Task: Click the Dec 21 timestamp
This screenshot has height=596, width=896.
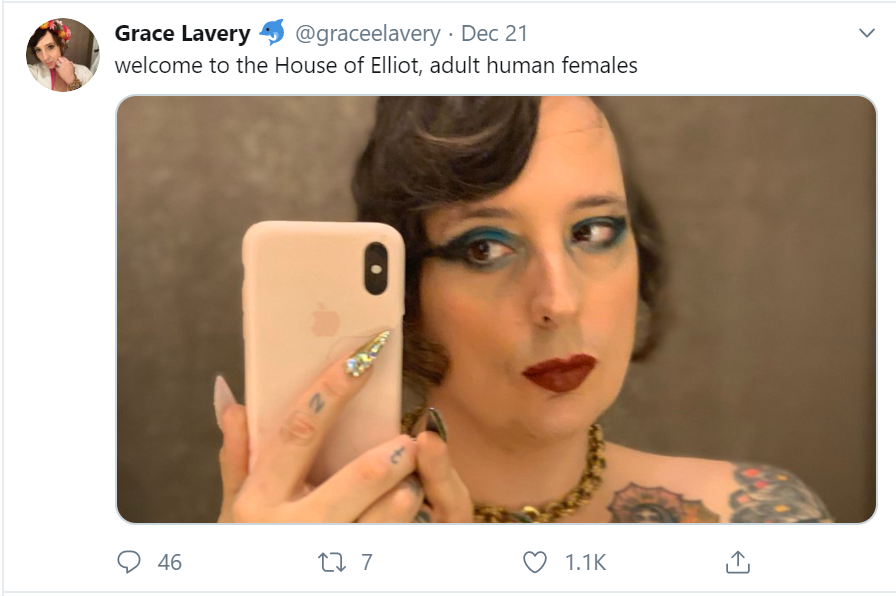Action: [x=494, y=33]
